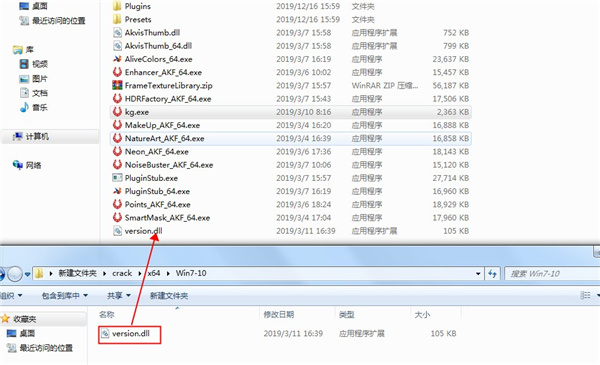Open the address bar history dropdown arrow
Viewport: 600px width, 365px height.
(x=478, y=274)
